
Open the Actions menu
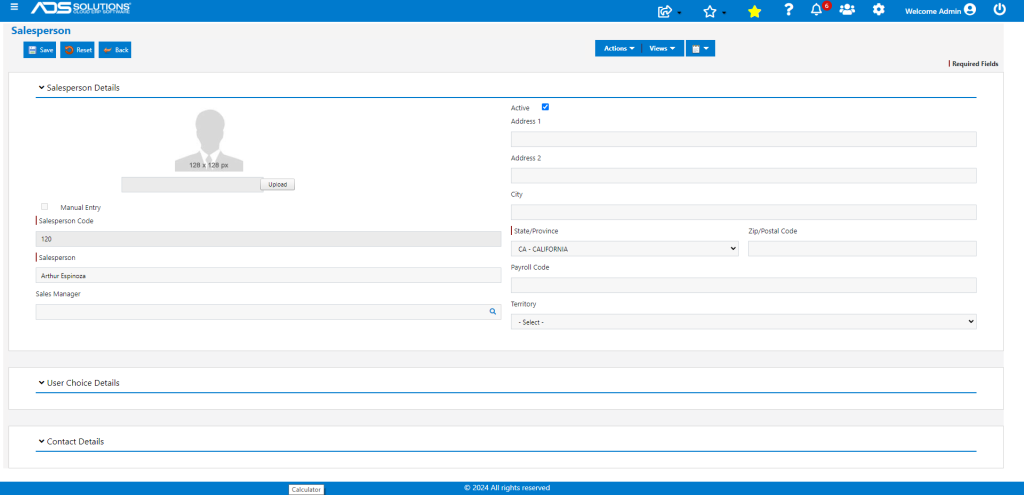point(618,48)
